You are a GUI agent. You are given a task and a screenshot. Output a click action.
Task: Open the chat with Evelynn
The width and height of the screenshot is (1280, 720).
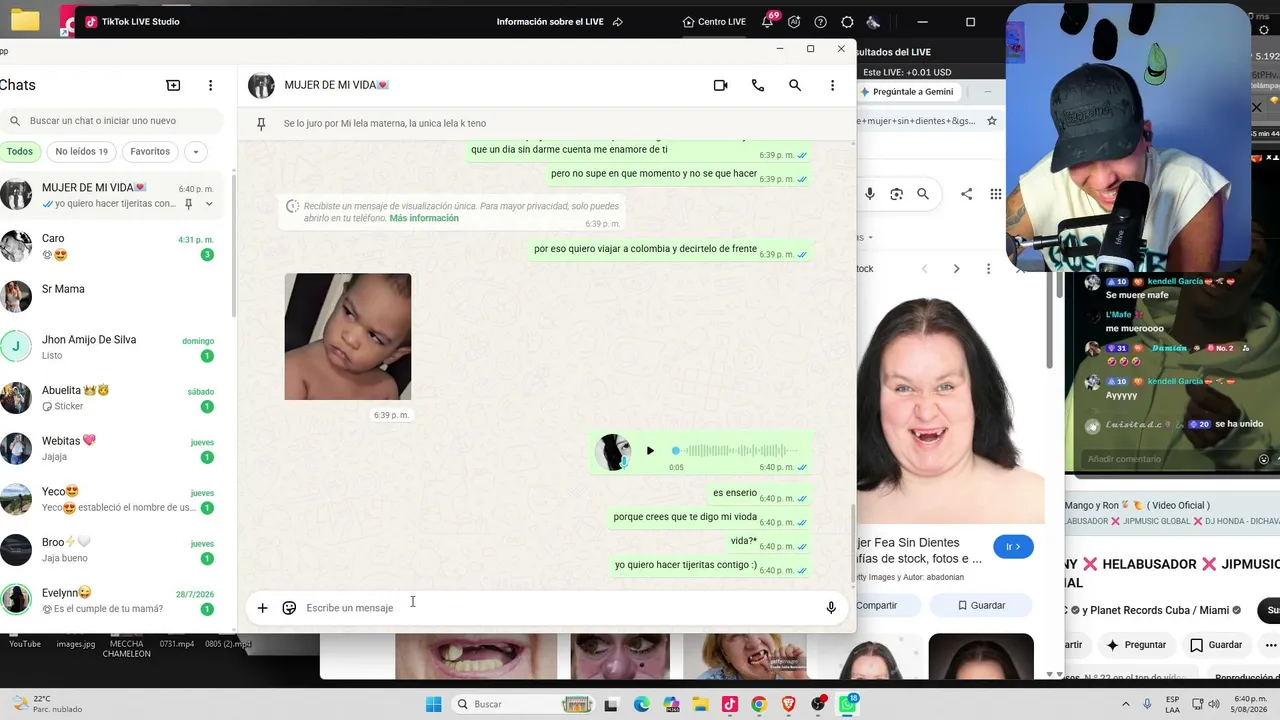[x=112, y=600]
